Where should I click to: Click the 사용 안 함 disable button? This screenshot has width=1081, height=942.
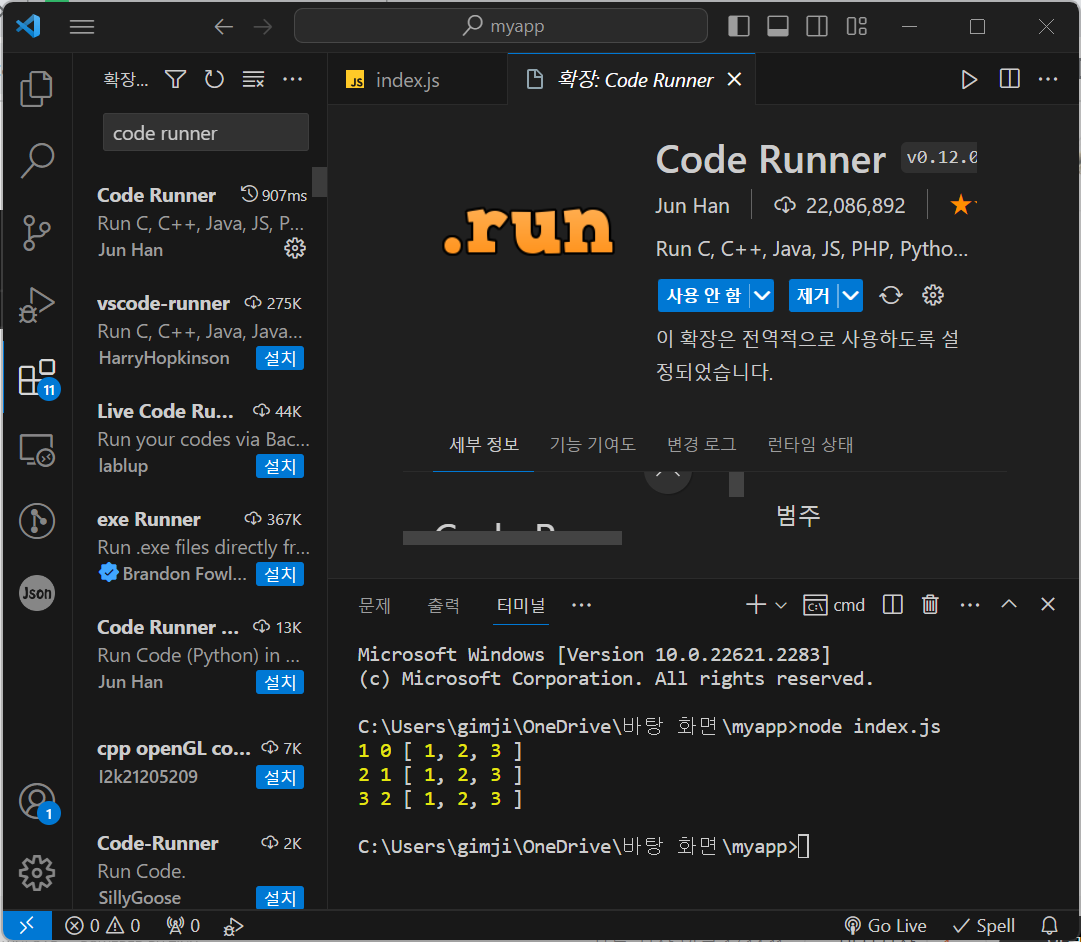click(x=703, y=296)
